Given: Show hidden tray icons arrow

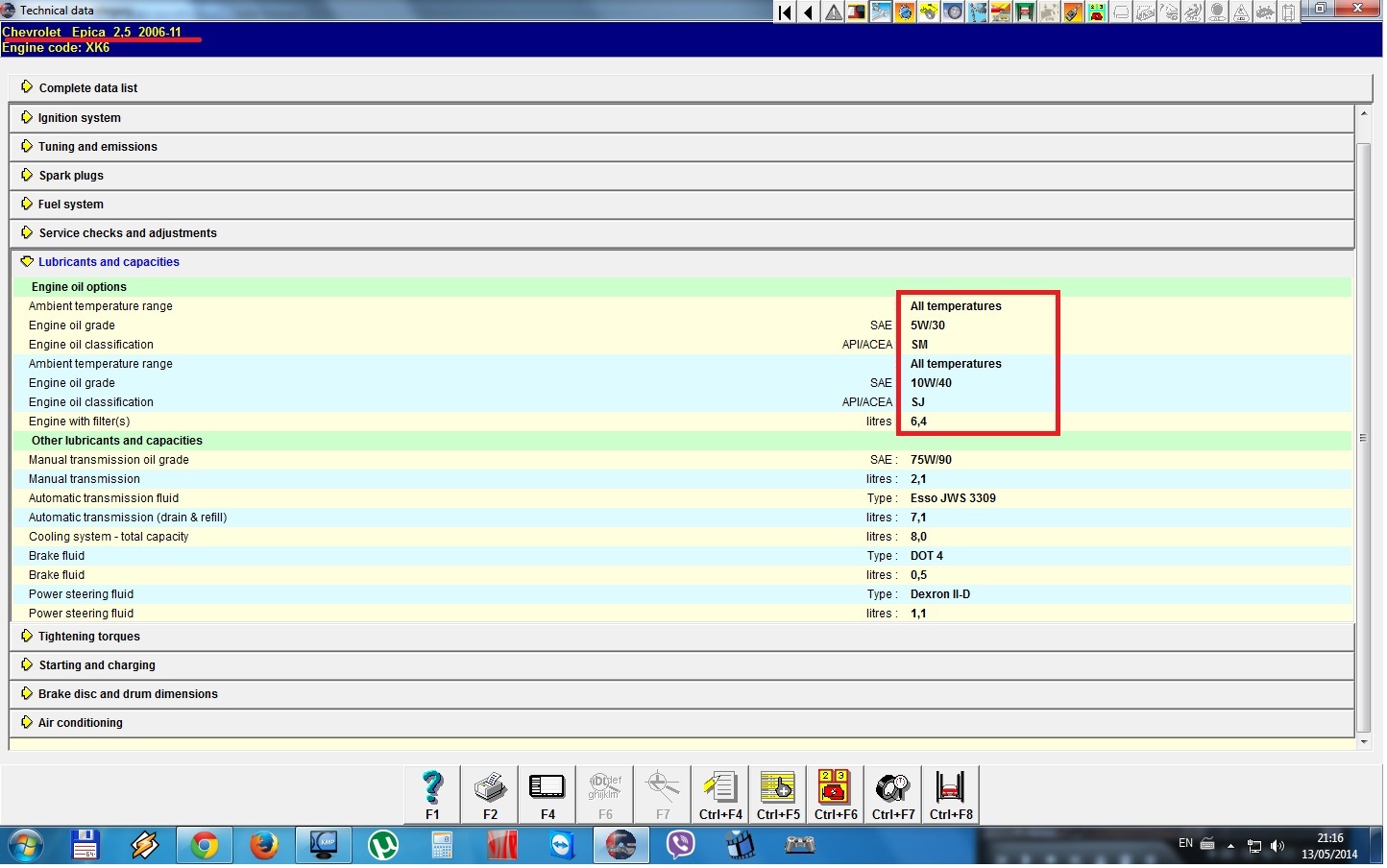Looking at the screenshot, I should (x=1230, y=846).
